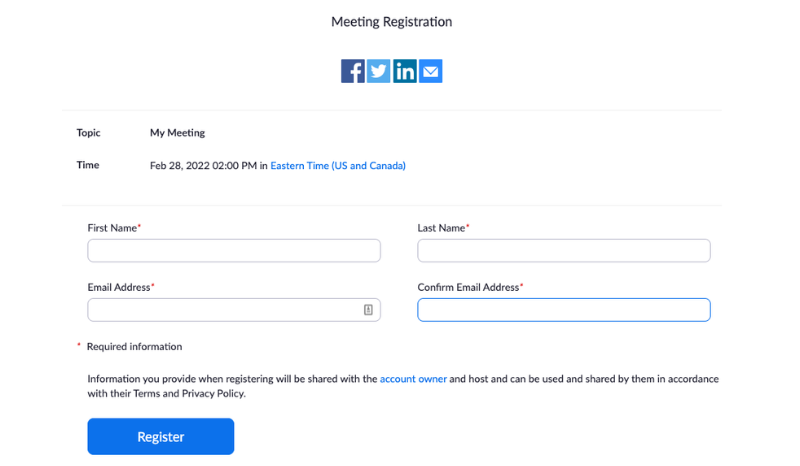Open the account owner link

[413, 379]
